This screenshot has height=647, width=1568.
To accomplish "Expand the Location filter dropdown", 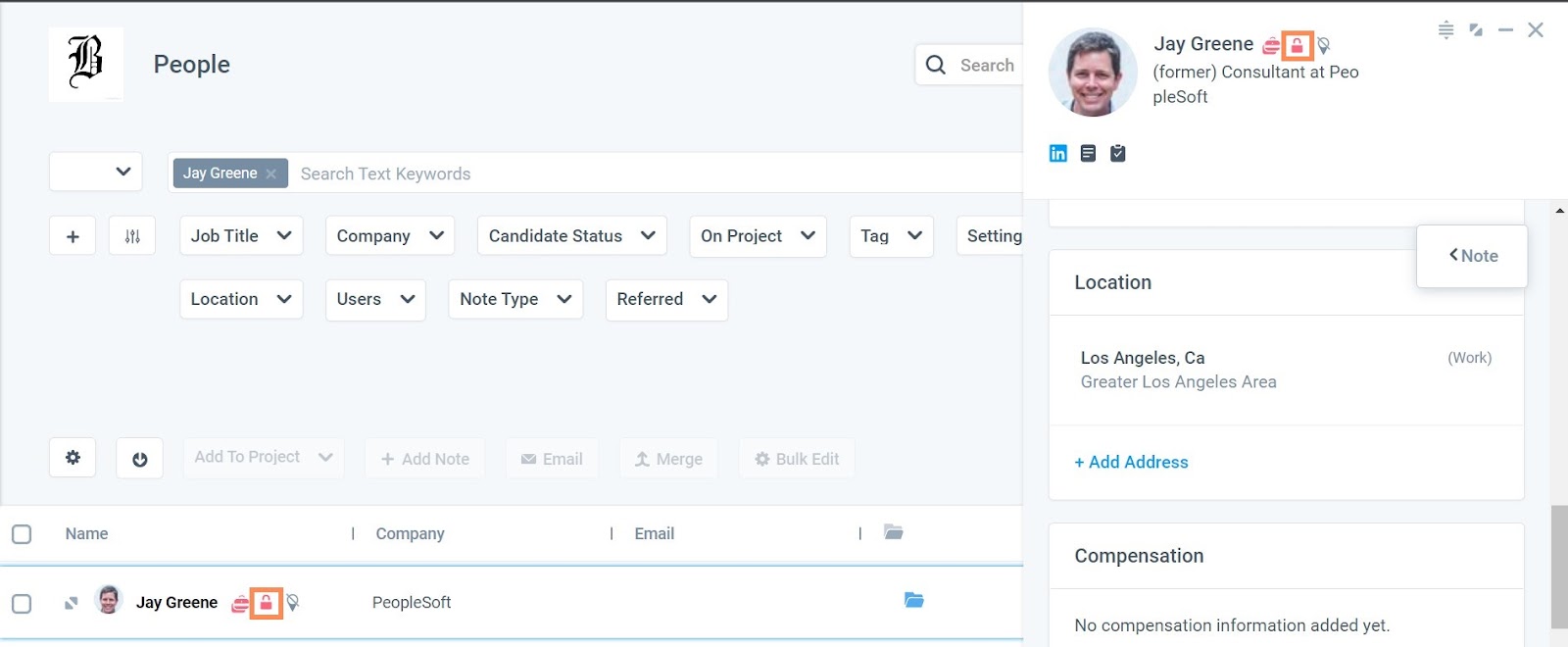I will tap(241, 299).
